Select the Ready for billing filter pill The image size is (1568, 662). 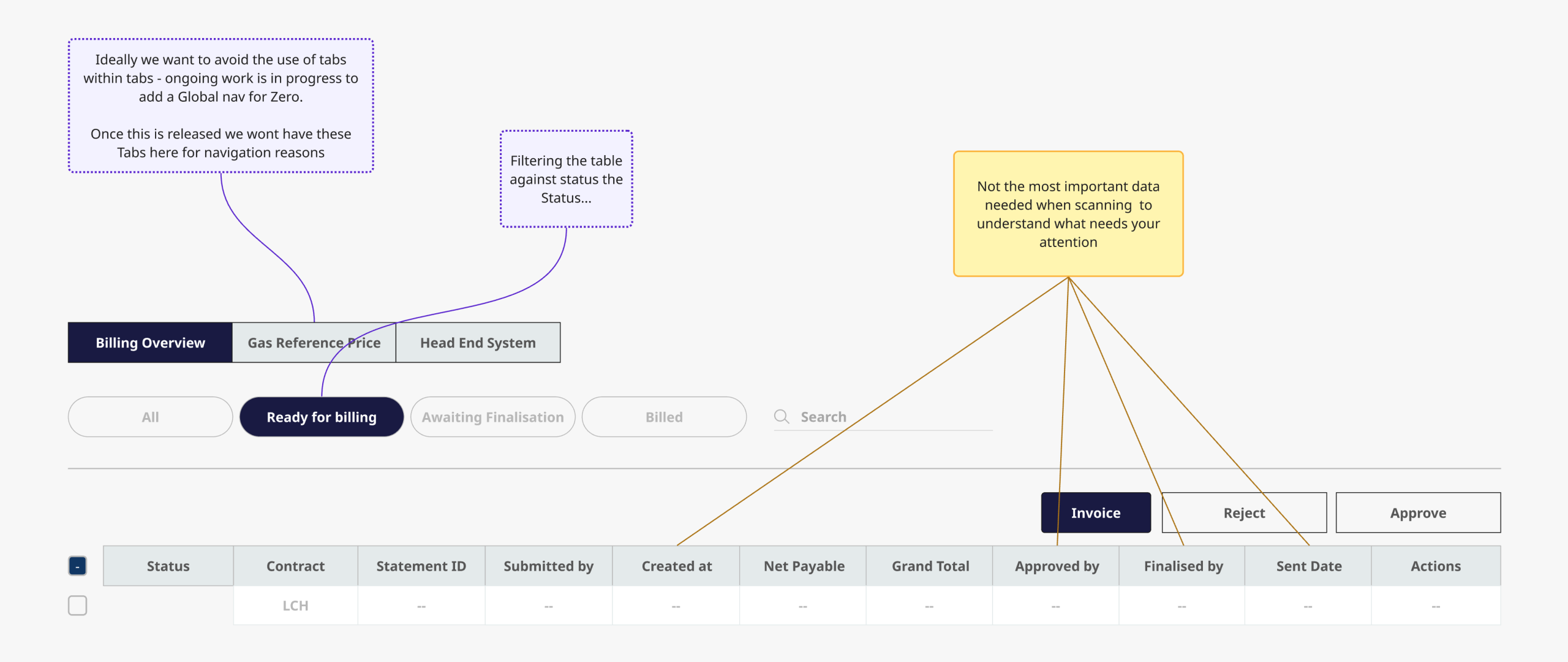point(322,417)
